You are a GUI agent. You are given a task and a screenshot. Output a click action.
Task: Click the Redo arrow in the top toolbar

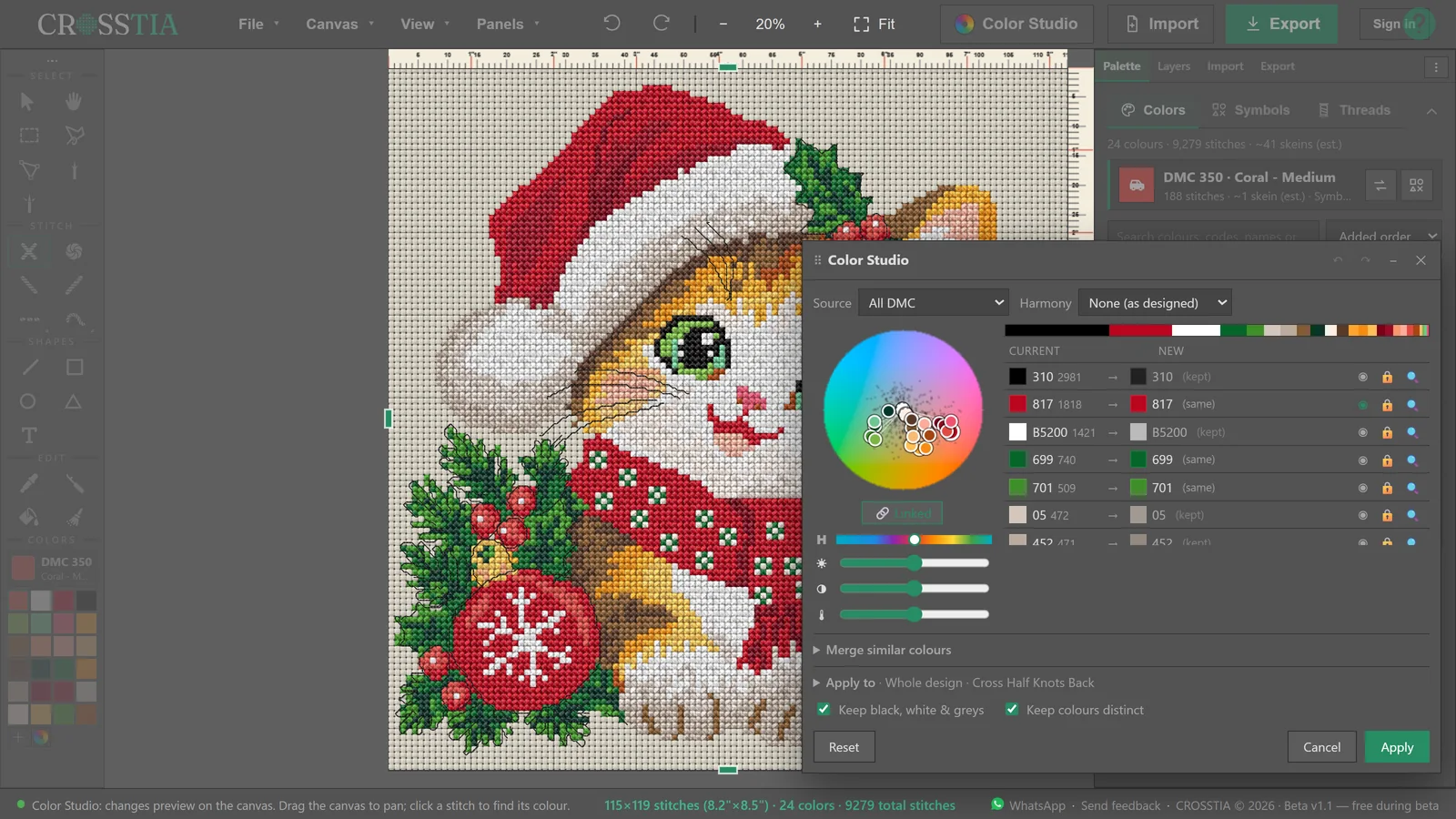click(x=662, y=24)
